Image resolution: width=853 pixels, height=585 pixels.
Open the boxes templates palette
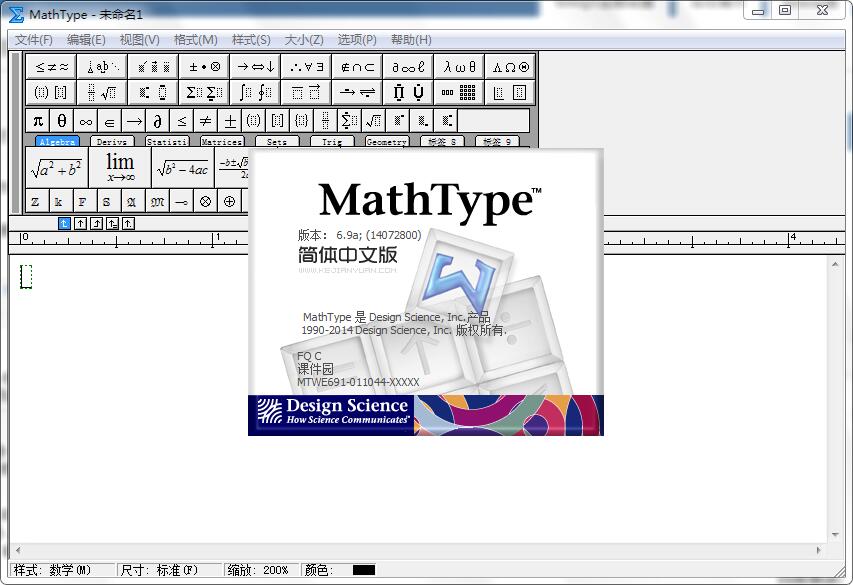510,93
